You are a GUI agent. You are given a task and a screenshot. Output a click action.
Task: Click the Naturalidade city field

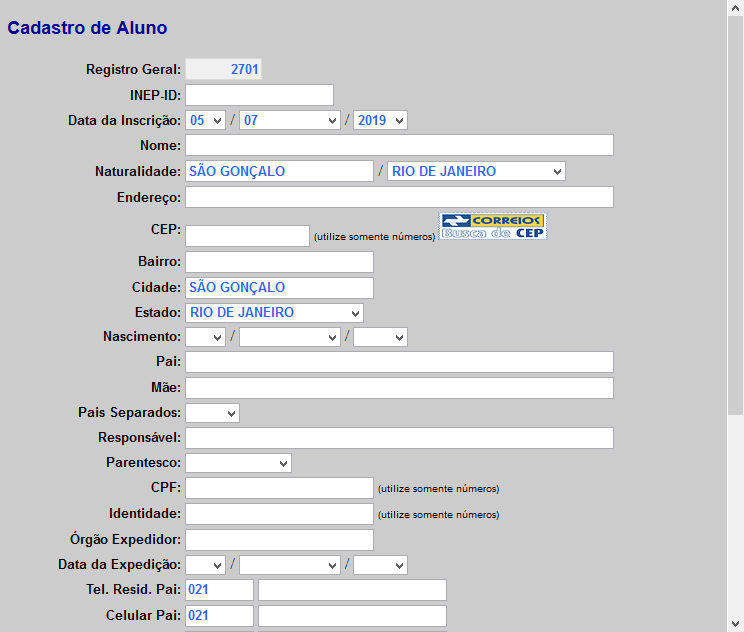click(279, 171)
